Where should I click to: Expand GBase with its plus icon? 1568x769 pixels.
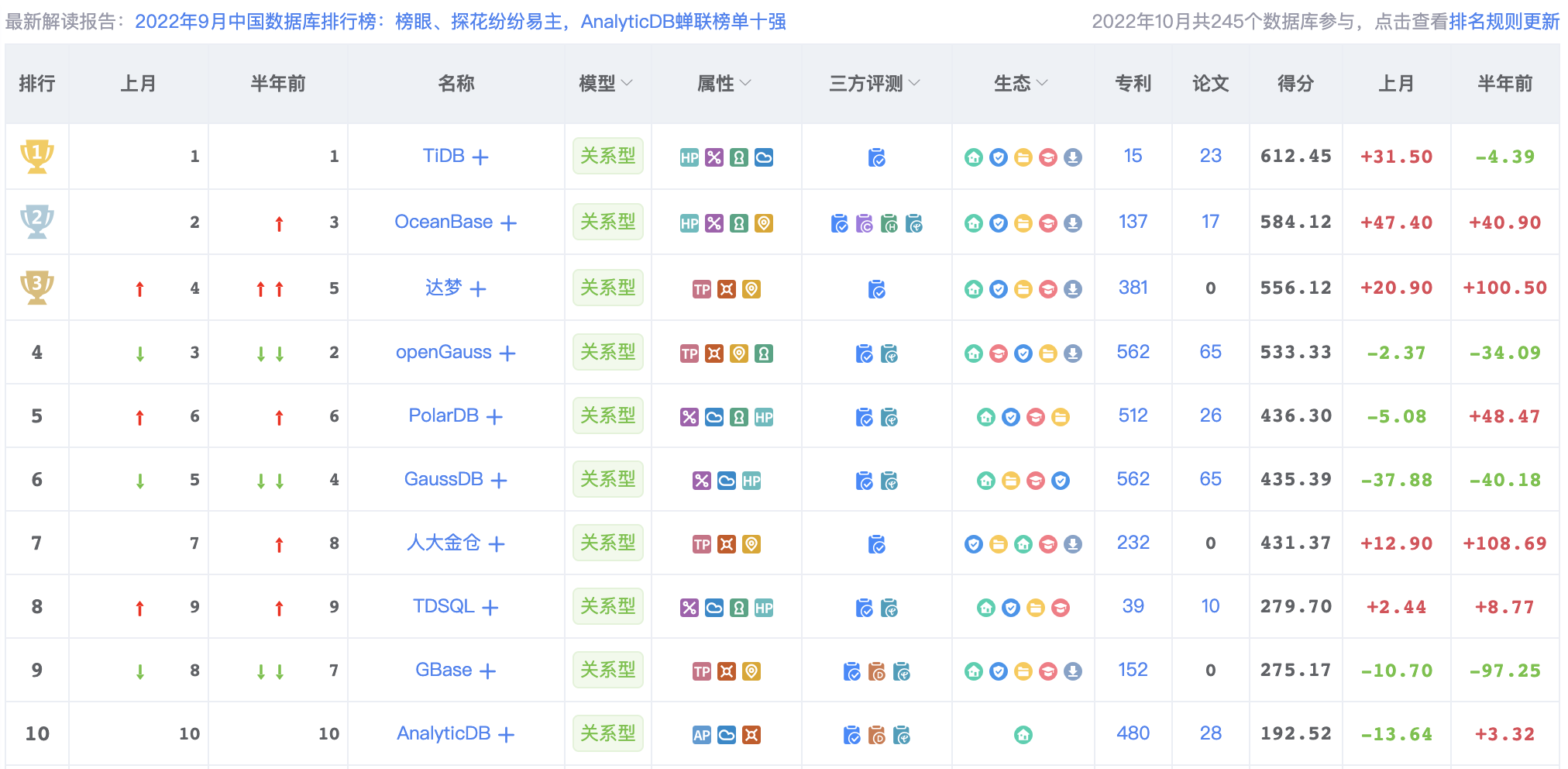[487, 671]
